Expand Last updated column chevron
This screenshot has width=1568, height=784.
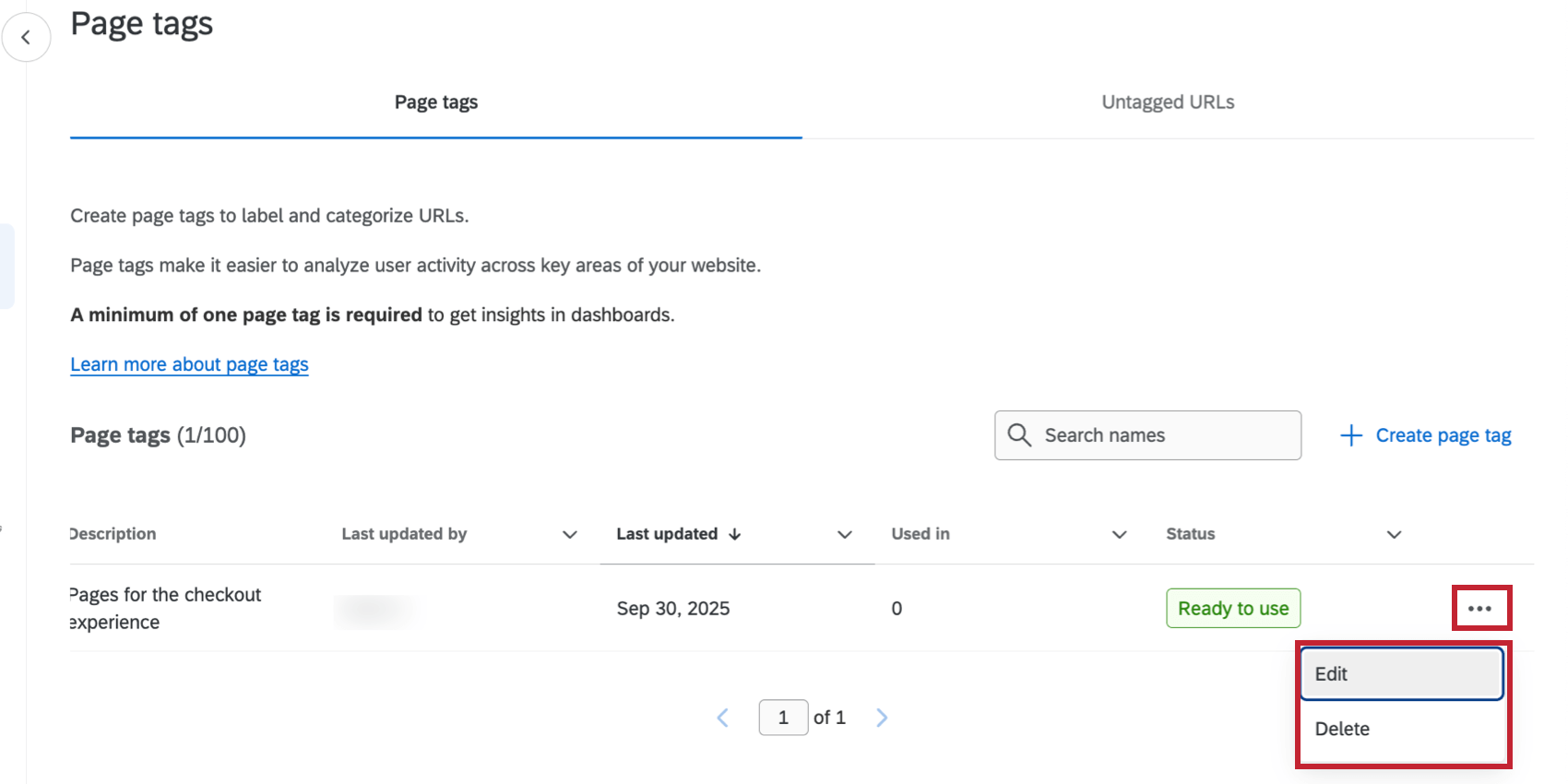click(845, 535)
